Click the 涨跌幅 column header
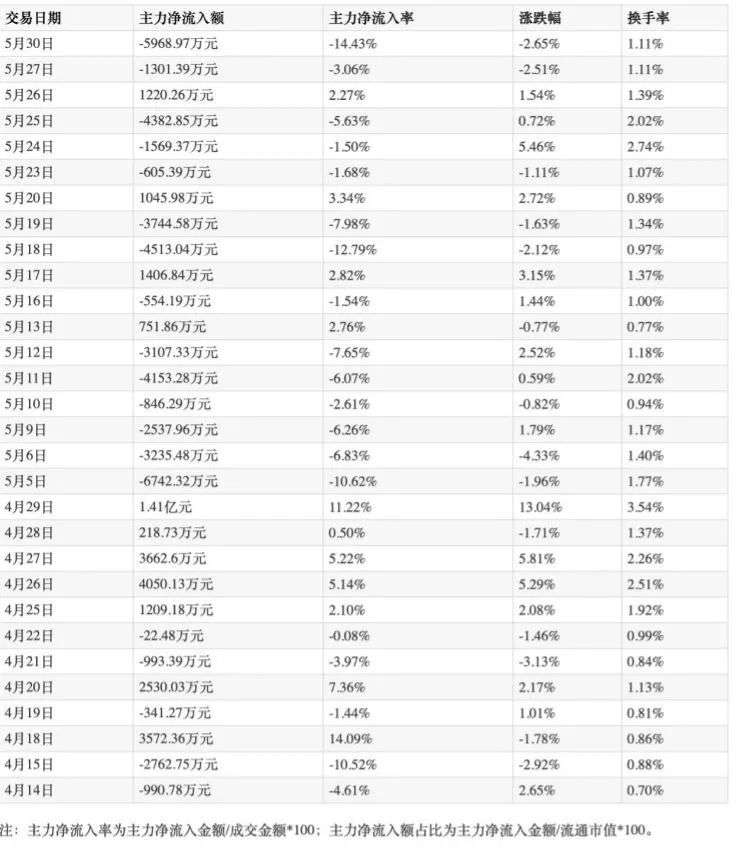Viewport: 751px width, 849px height. pos(539,18)
